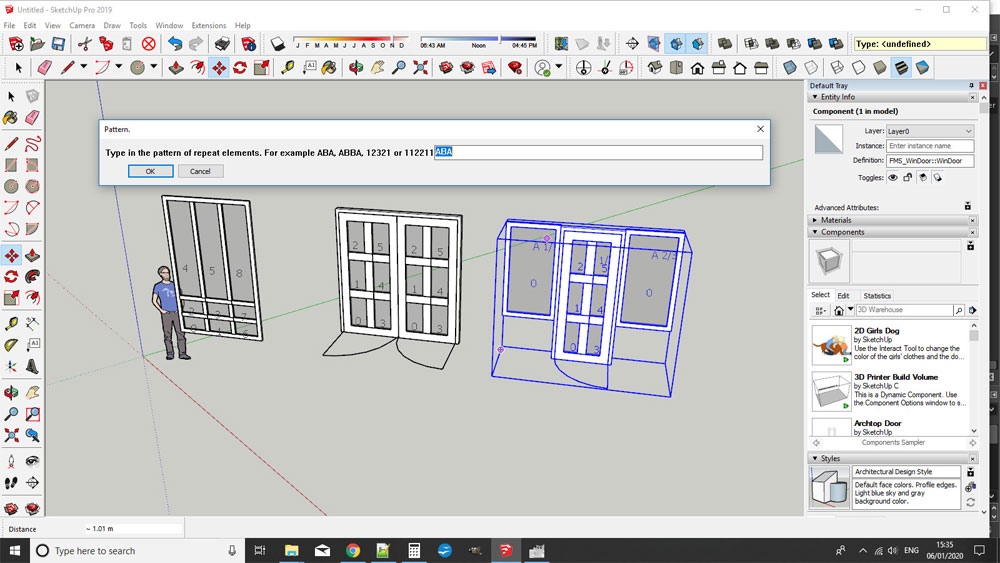Activate the Rotate tool in toolbar
1000x563 pixels.
[x=240, y=67]
